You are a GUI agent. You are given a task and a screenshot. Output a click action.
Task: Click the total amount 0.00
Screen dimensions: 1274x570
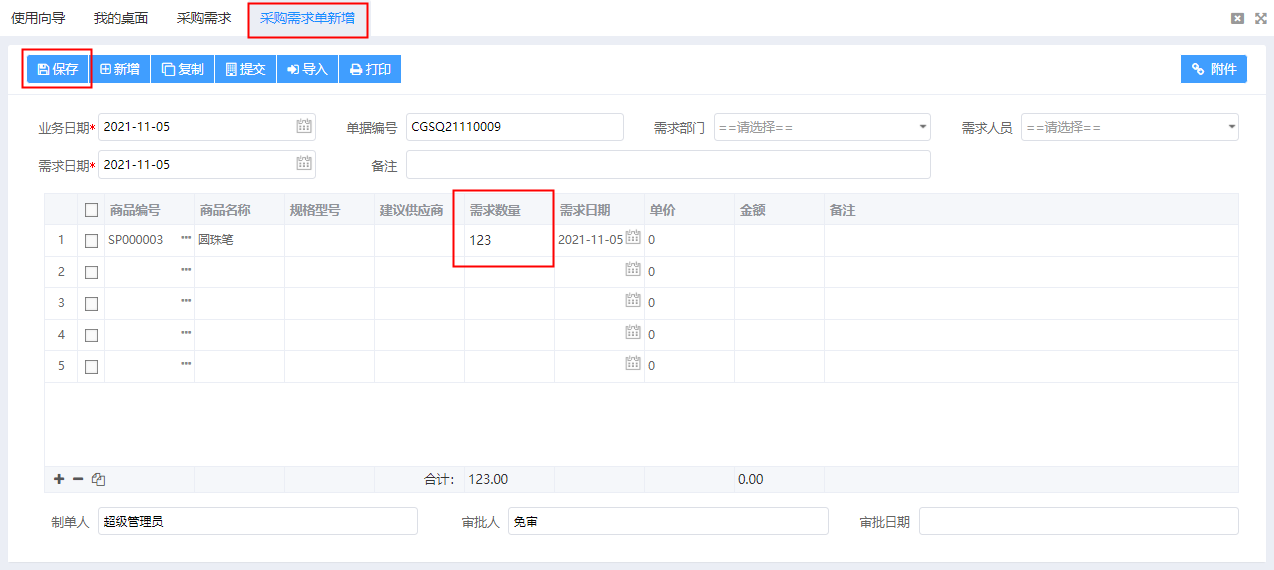tap(751, 479)
